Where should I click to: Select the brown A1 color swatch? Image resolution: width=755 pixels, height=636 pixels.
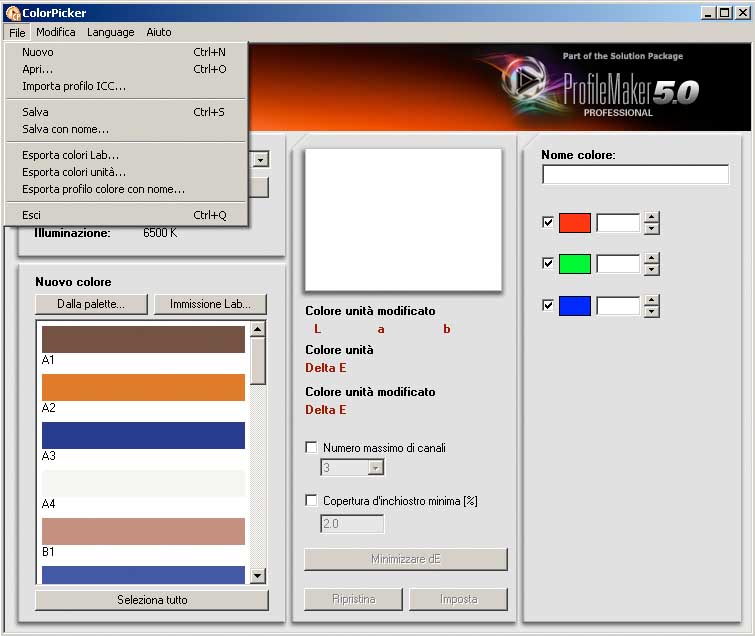click(143, 339)
